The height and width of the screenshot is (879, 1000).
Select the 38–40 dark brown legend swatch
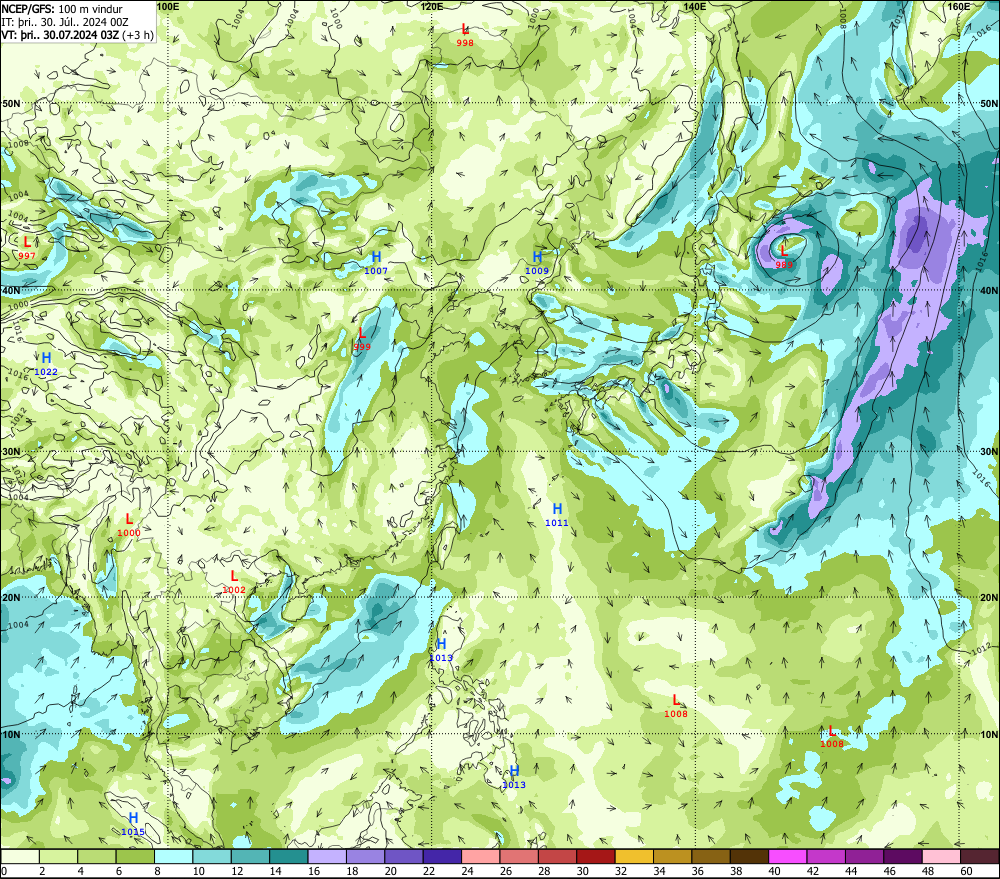coord(749,856)
